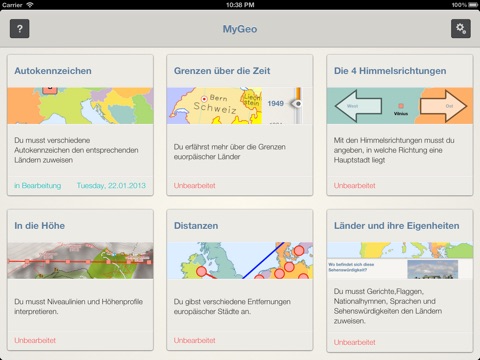This screenshot has width=480, height=360.
Task: Tap the Wi-Fi signal icon
Action: point(30,5)
